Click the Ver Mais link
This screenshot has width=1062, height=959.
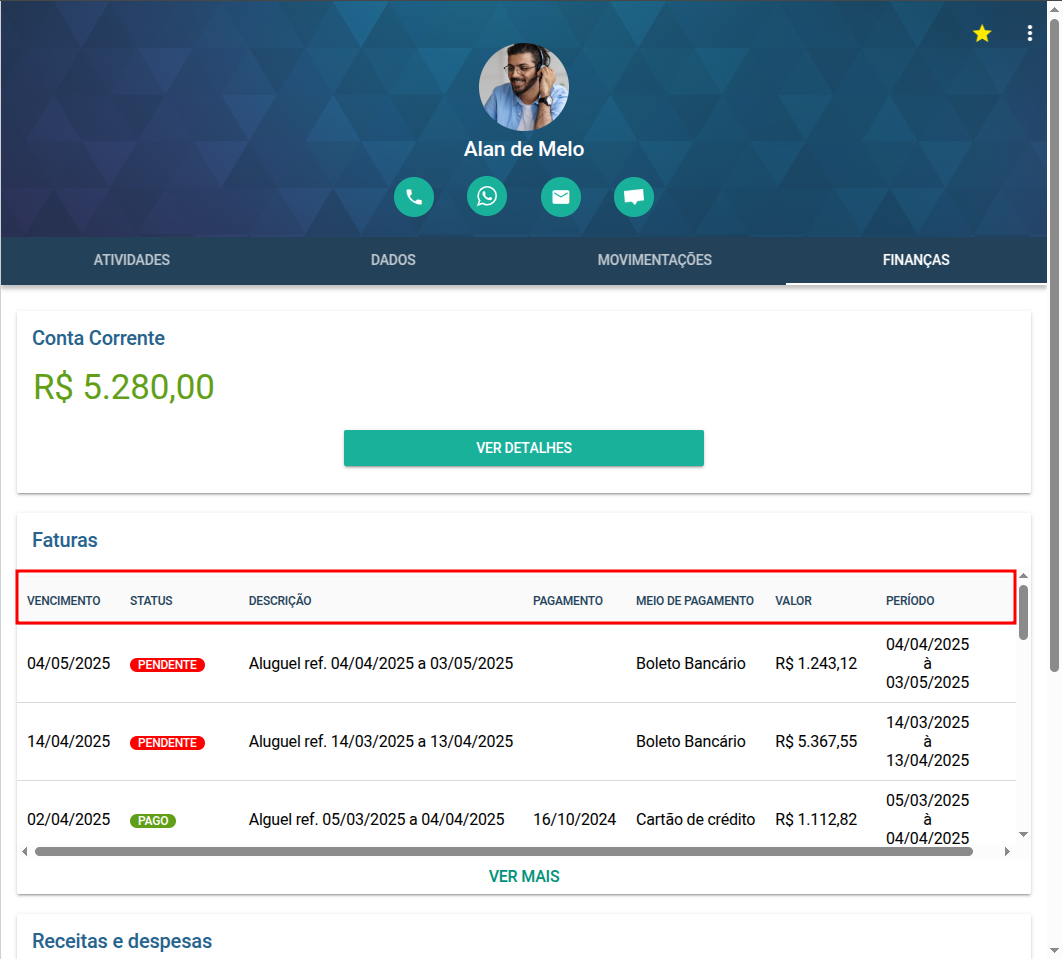tap(524, 876)
